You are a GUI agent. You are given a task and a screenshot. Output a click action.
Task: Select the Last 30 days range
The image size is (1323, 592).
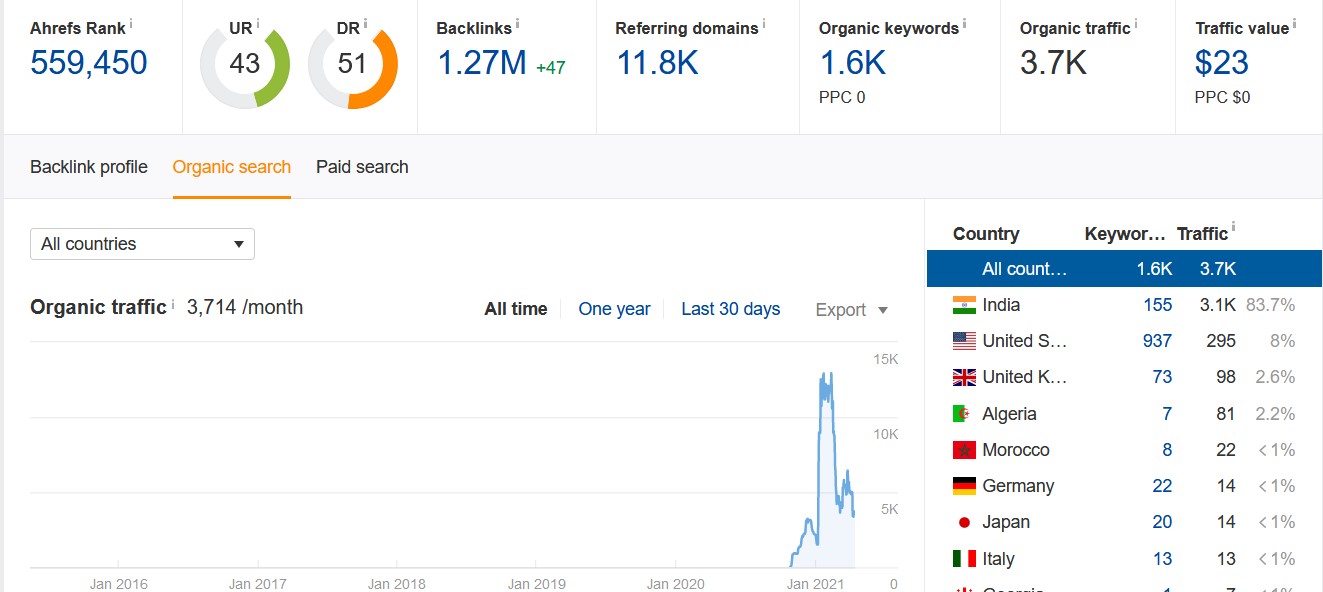click(x=731, y=309)
